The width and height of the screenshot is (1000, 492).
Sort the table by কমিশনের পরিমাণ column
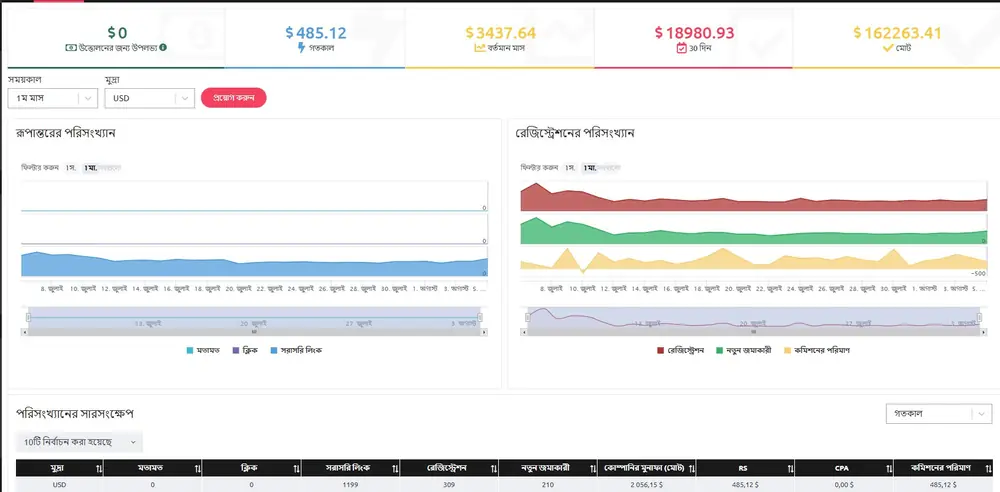(x=987, y=468)
